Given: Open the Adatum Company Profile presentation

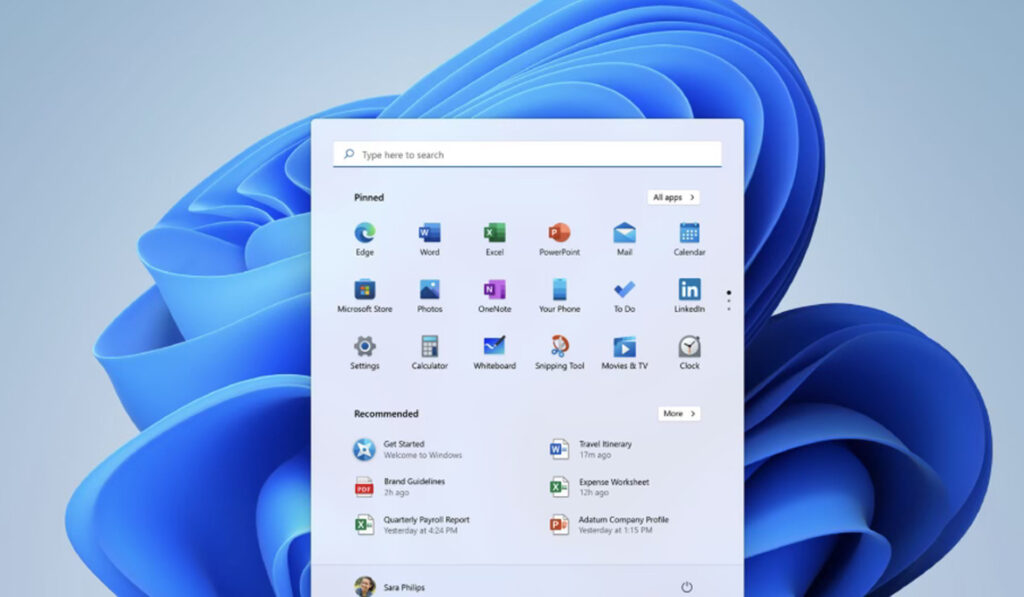Looking at the screenshot, I should pyautogui.click(x=609, y=524).
